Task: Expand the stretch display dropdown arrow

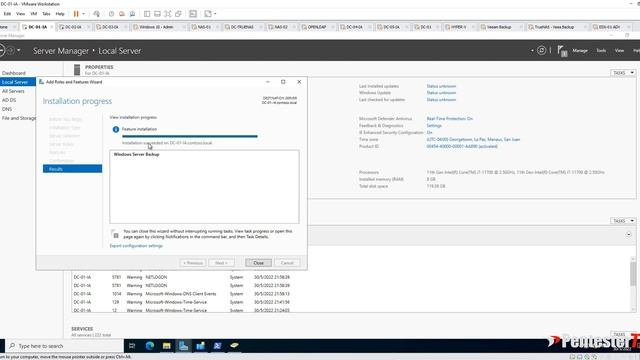Action: [215, 13]
